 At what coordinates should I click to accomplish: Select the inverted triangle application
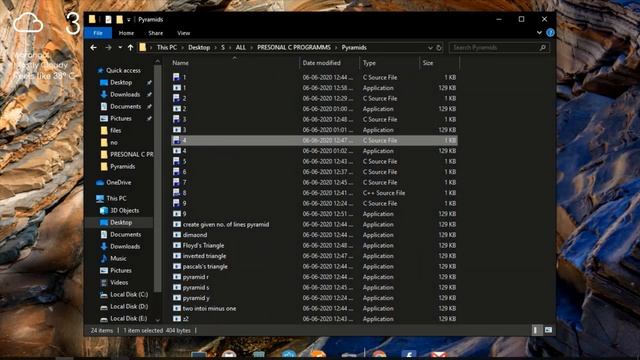pyautogui.click(x=314, y=256)
